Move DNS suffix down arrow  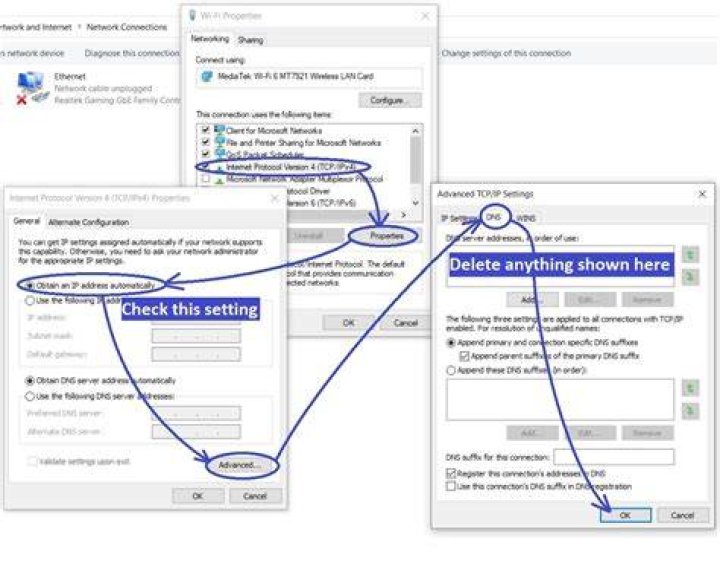coord(690,411)
